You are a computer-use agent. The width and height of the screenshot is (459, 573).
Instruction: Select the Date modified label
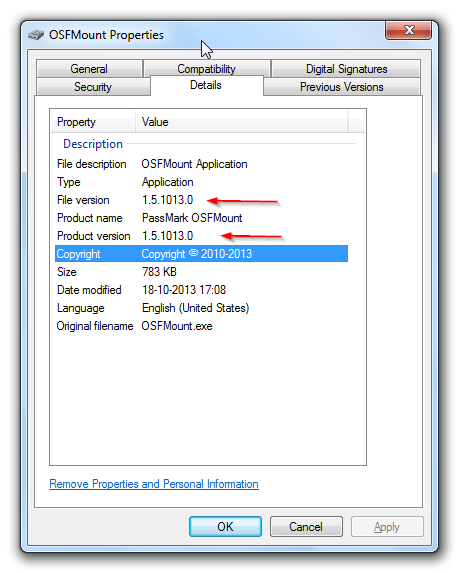[89, 290]
